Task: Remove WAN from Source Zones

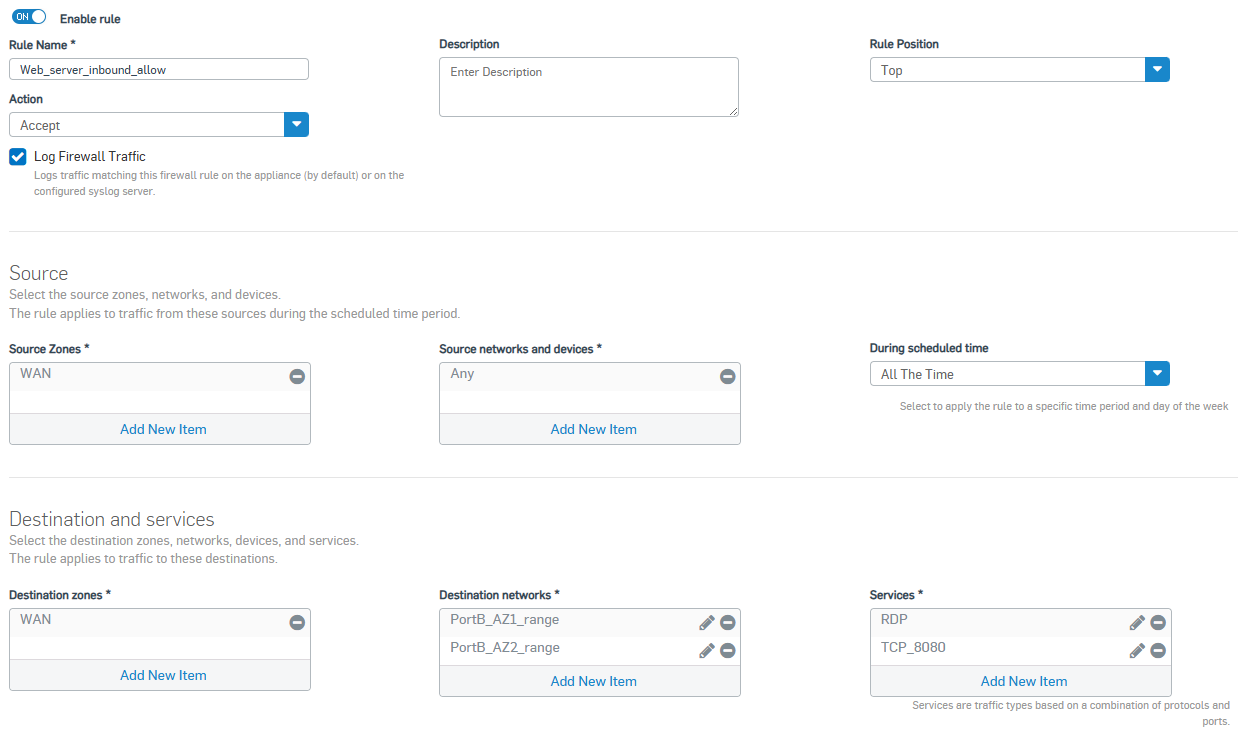Action: point(297,376)
